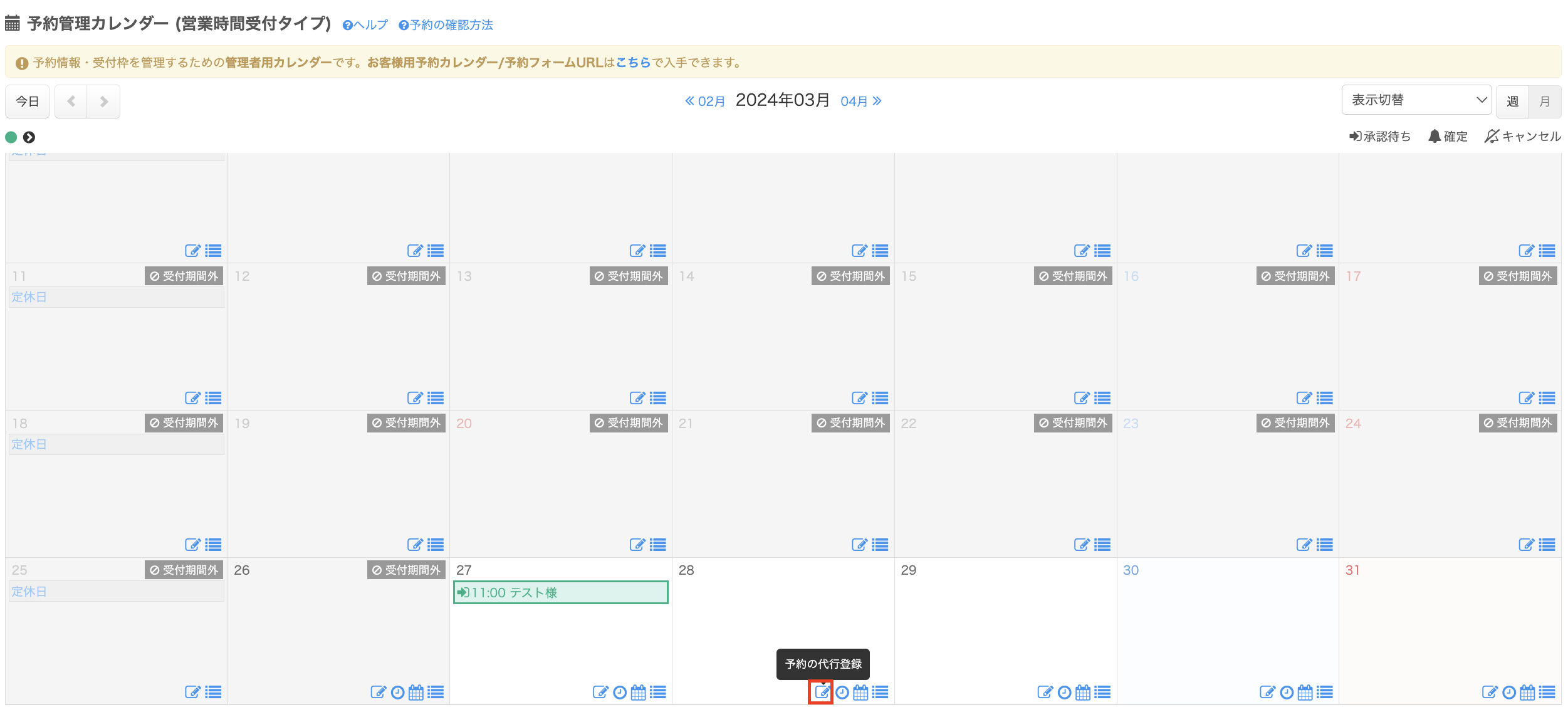1568x712 pixels.
Task: Click the calendar grid icon on day 26
Action: point(416,692)
